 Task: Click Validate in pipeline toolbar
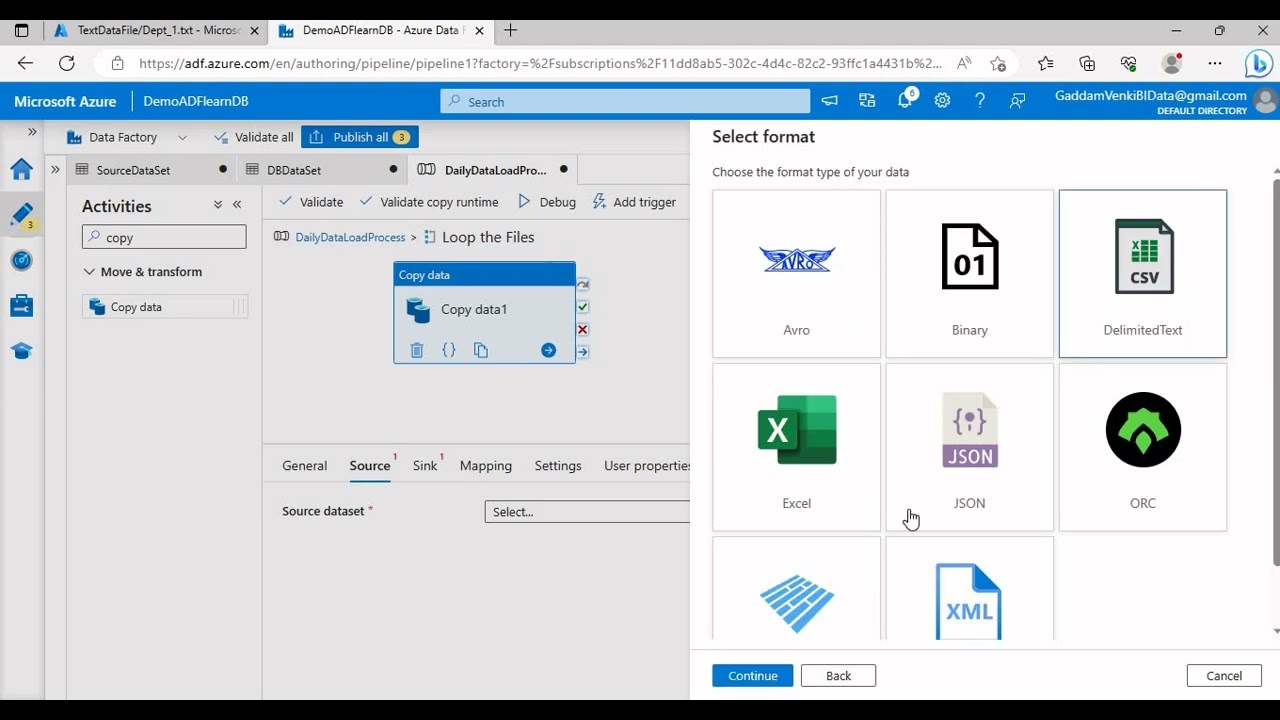[x=311, y=202]
